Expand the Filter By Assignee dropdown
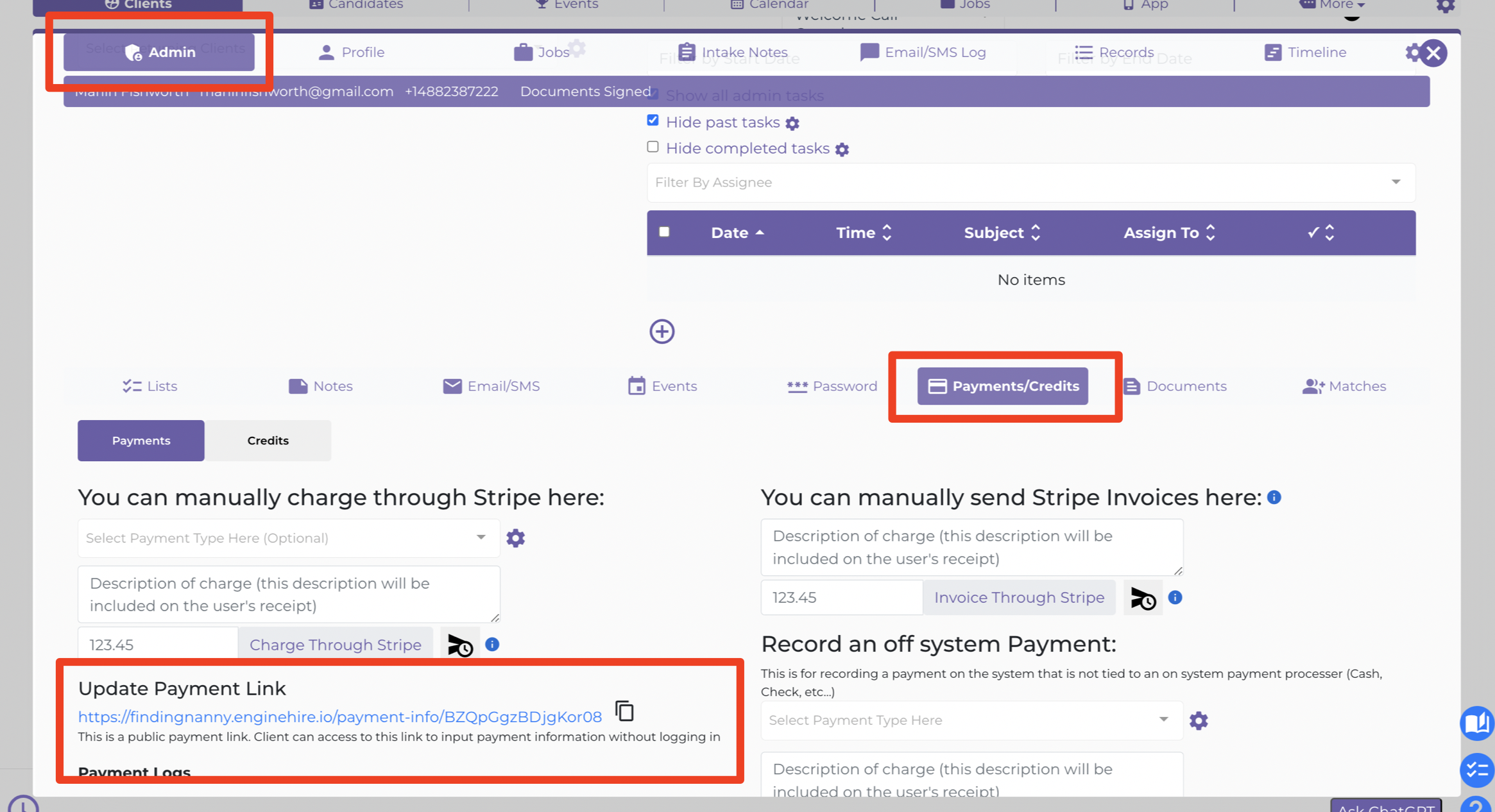Viewport: 1495px width, 812px height. [x=1030, y=183]
